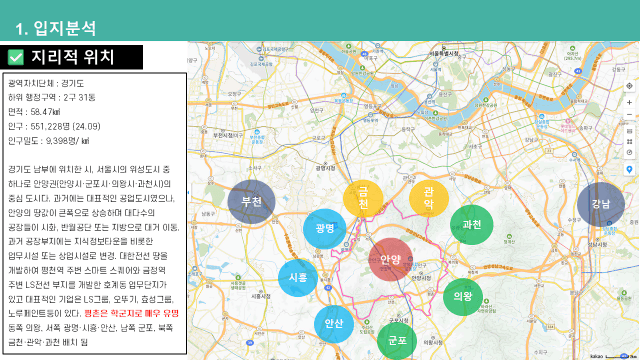Click the yellow 관악 circle marker
640x360 pixels.
click(x=429, y=198)
